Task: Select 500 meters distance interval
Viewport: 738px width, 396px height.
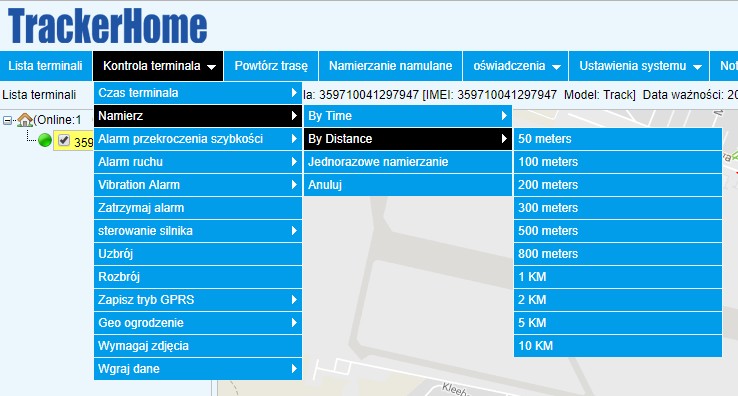Action: [618, 231]
